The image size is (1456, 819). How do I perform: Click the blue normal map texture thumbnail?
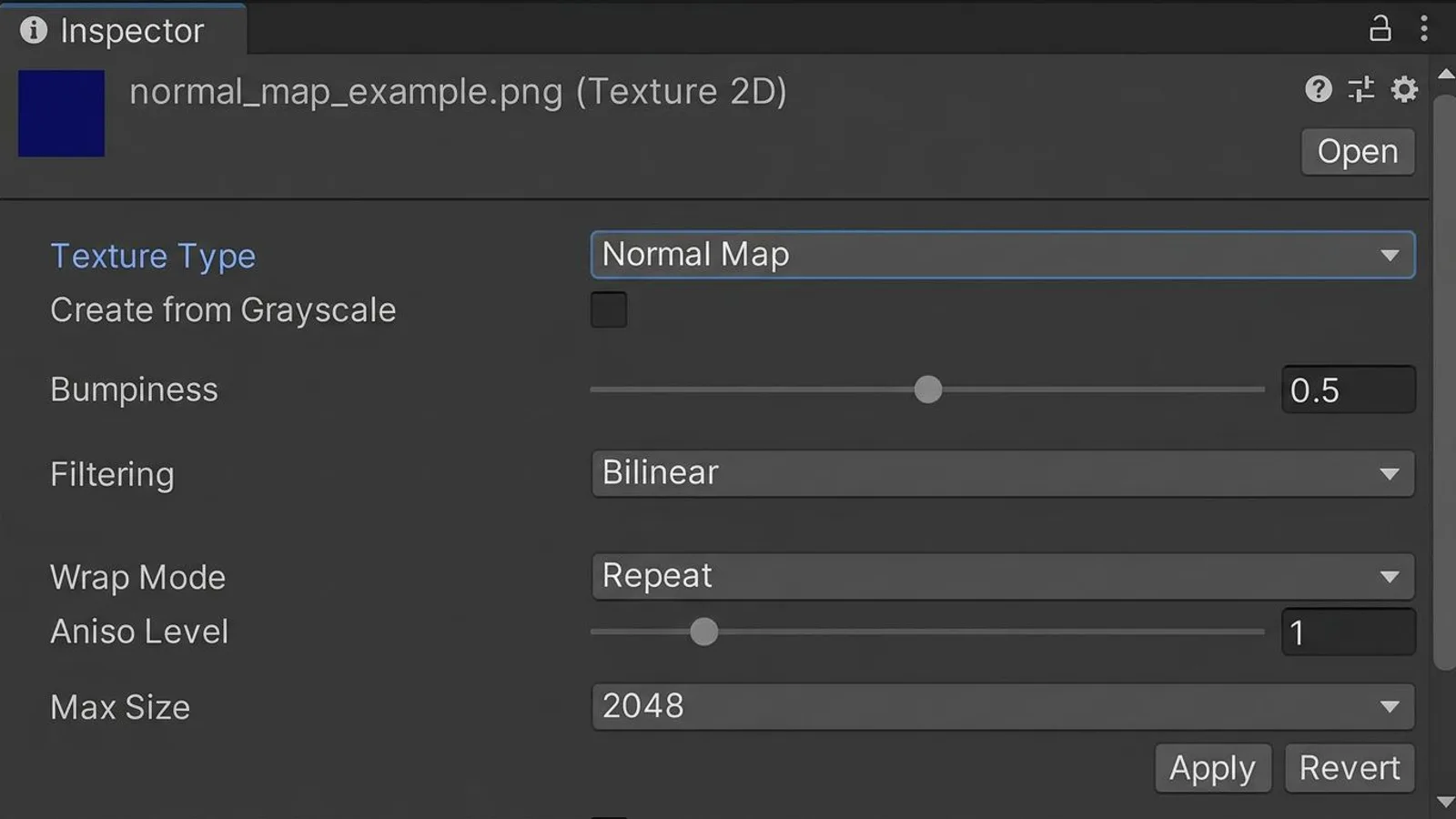point(61,114)
